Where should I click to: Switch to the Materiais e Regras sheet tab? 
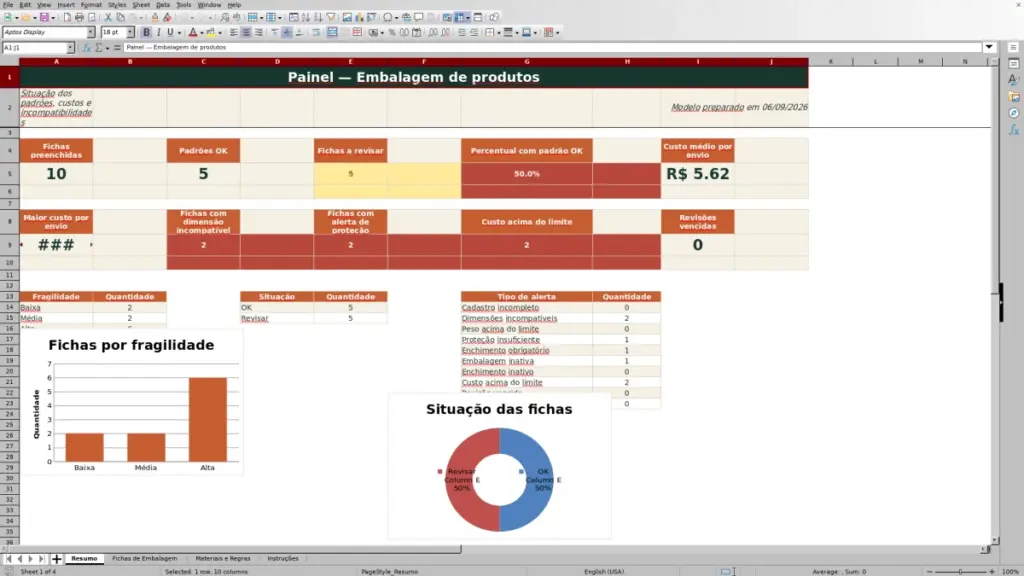[223, 559]
